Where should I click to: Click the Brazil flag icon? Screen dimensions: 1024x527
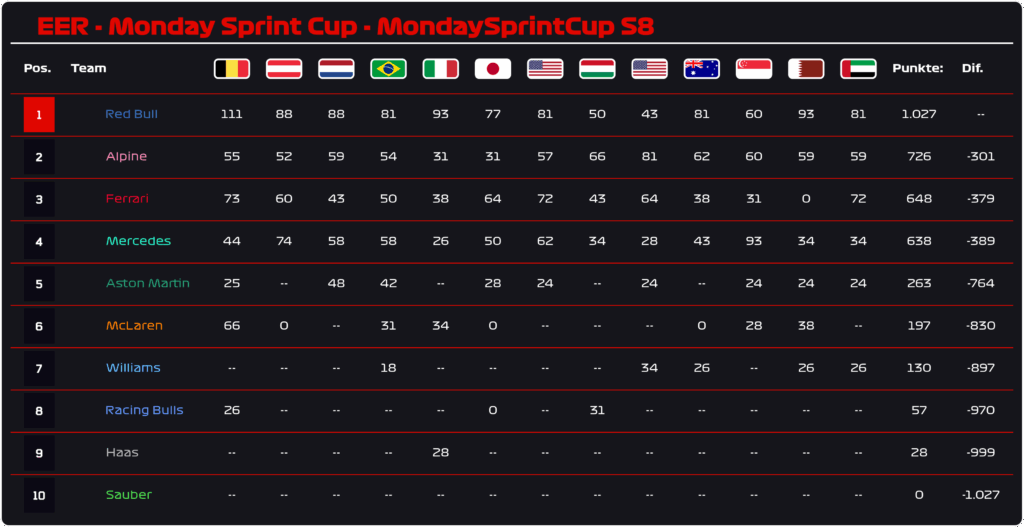pos(389,69)
